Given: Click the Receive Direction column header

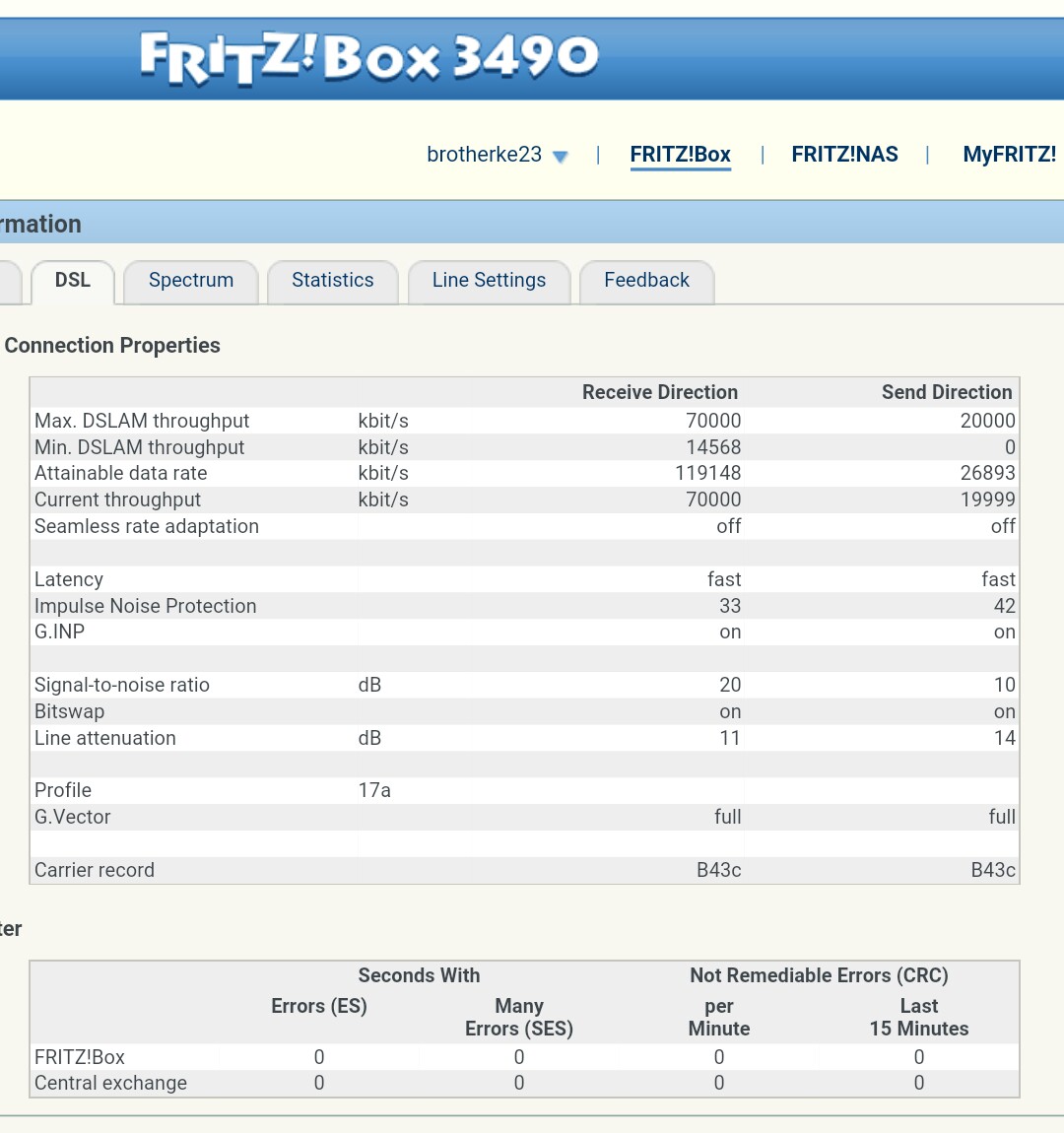Looking at the screenshot, I should (x=659, y=392).
